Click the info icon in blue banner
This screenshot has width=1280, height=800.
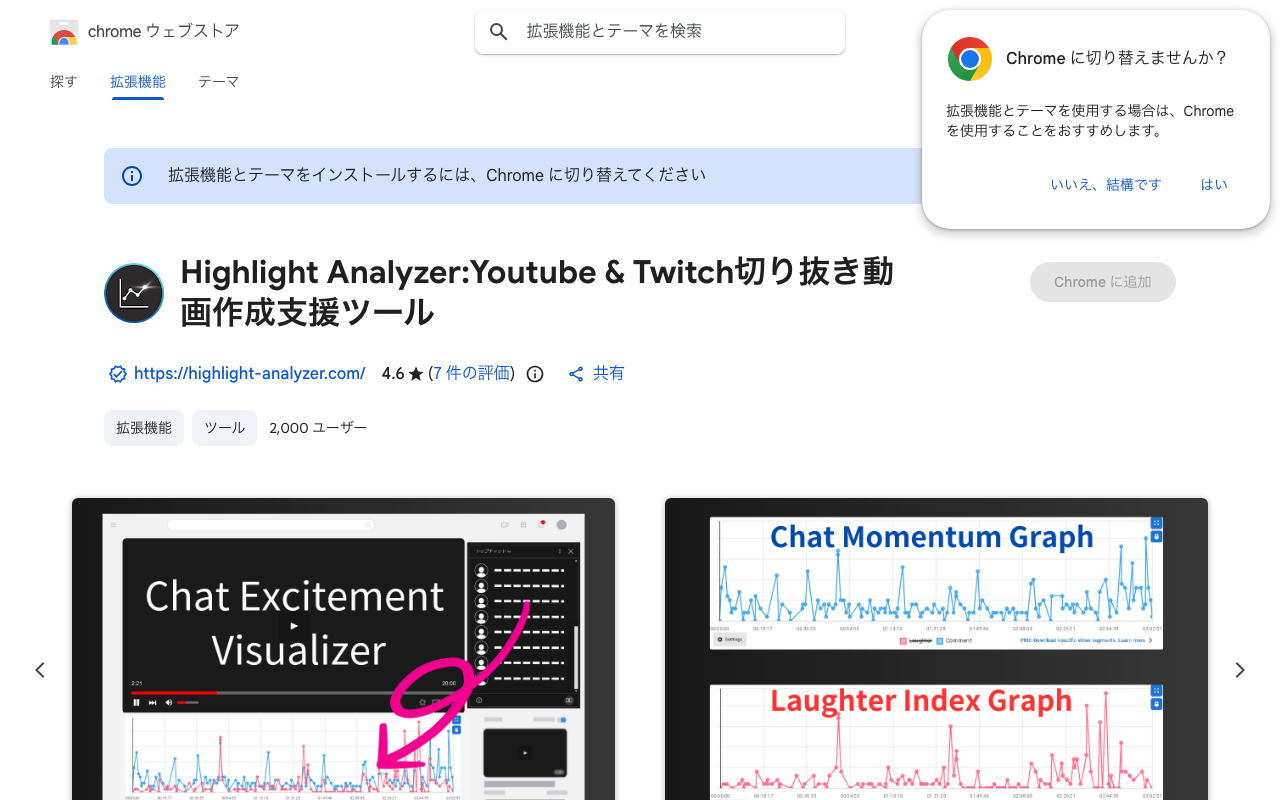coord(132,176)
